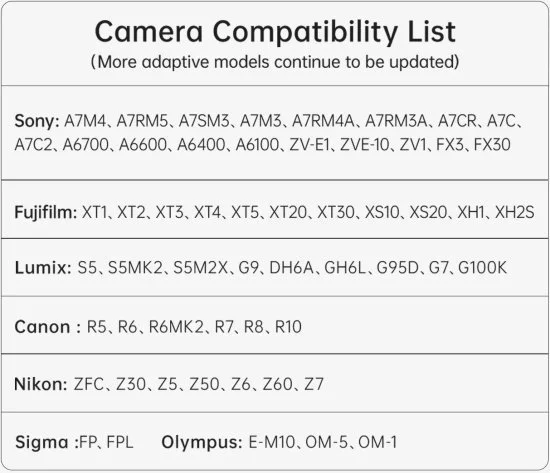Click the Sigma brand label
The width and height of the screenshot is (550, 473).
(47, 442)
